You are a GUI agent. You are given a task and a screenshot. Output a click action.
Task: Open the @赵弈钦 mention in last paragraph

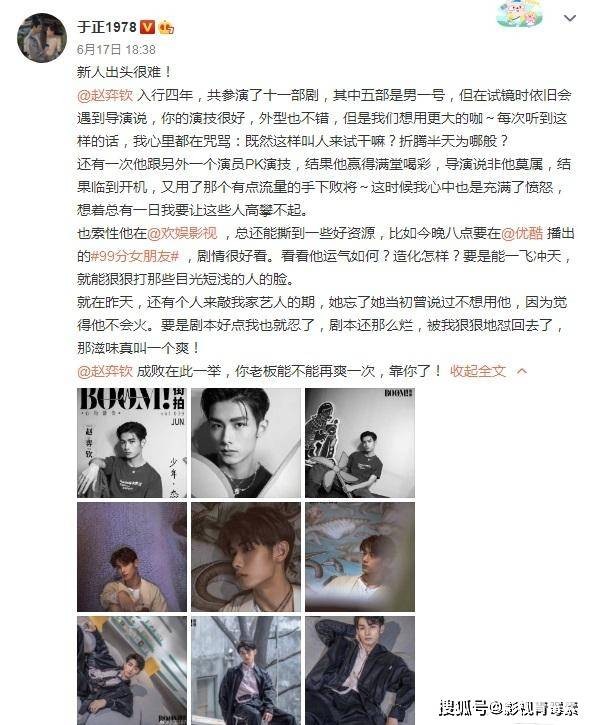tap(105, 371)
